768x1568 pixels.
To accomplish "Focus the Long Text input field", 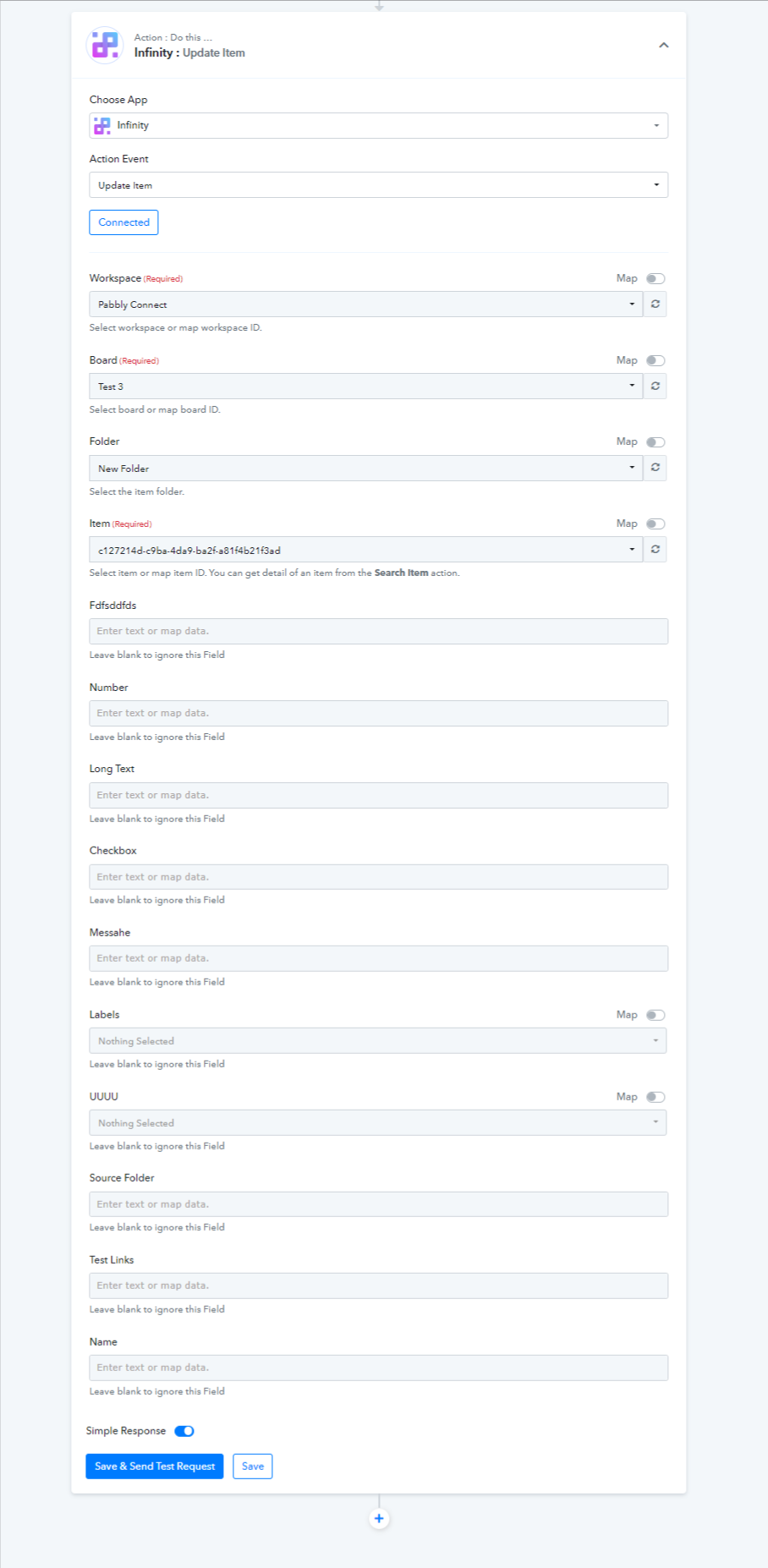I will [379, 795].
